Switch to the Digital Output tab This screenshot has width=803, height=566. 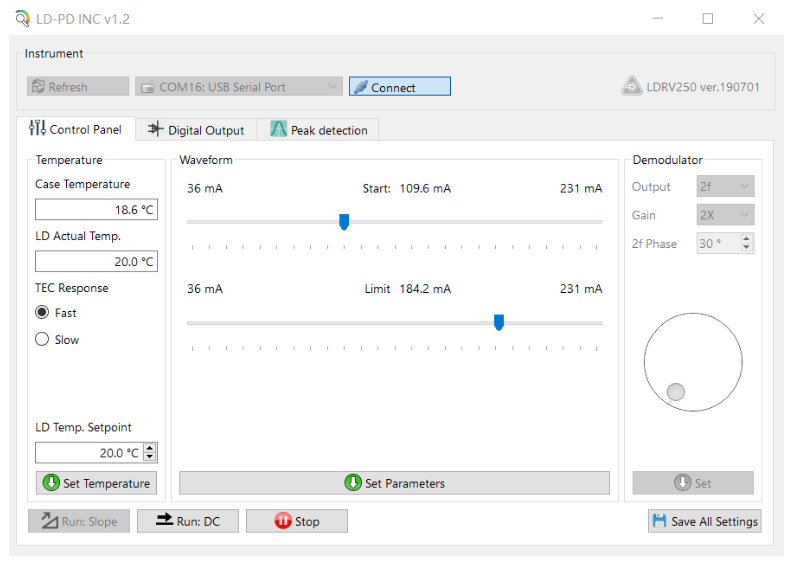[196, 130]
